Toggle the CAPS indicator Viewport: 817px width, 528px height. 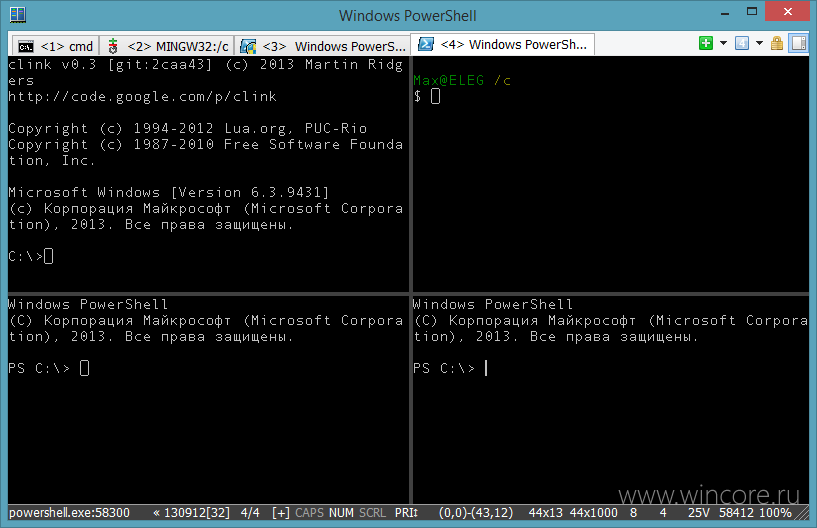pyautogui.click(x=310, y=513)
